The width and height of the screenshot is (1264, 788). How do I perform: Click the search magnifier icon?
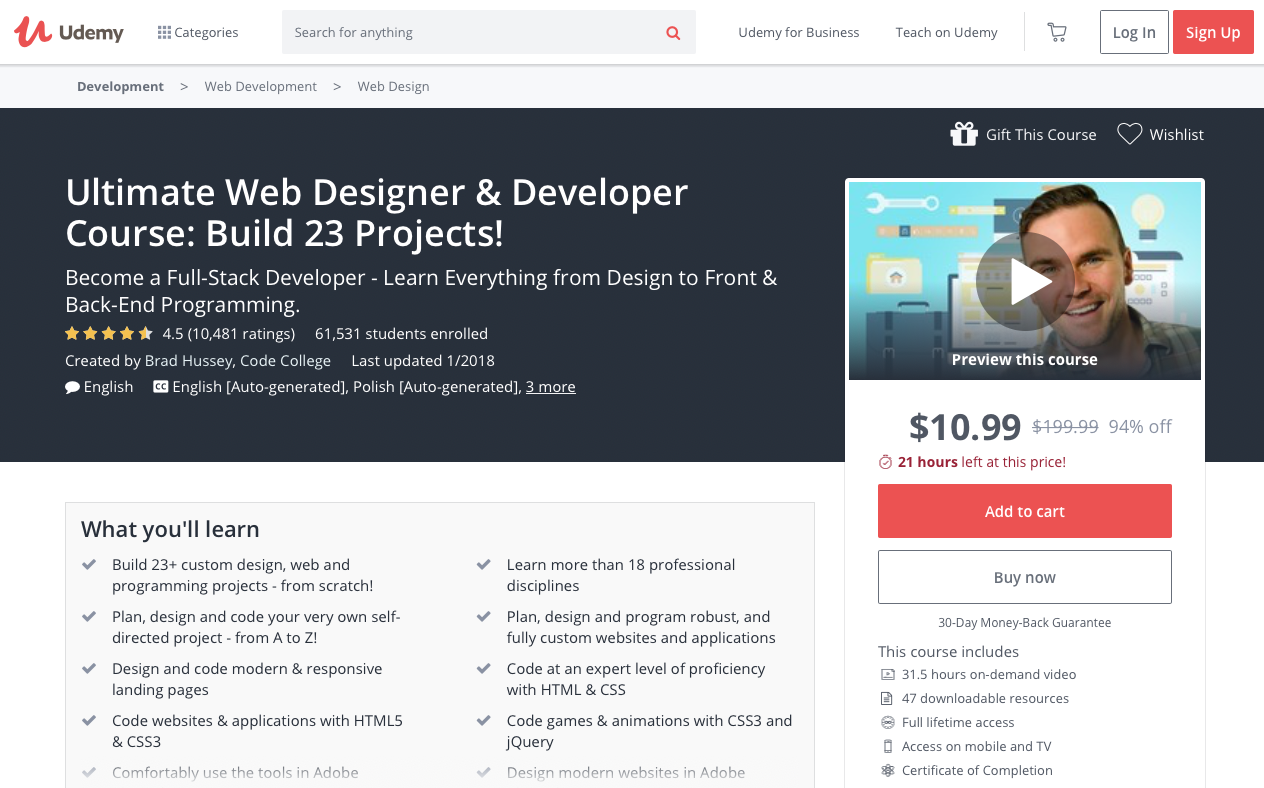click(x=673, y=33)
